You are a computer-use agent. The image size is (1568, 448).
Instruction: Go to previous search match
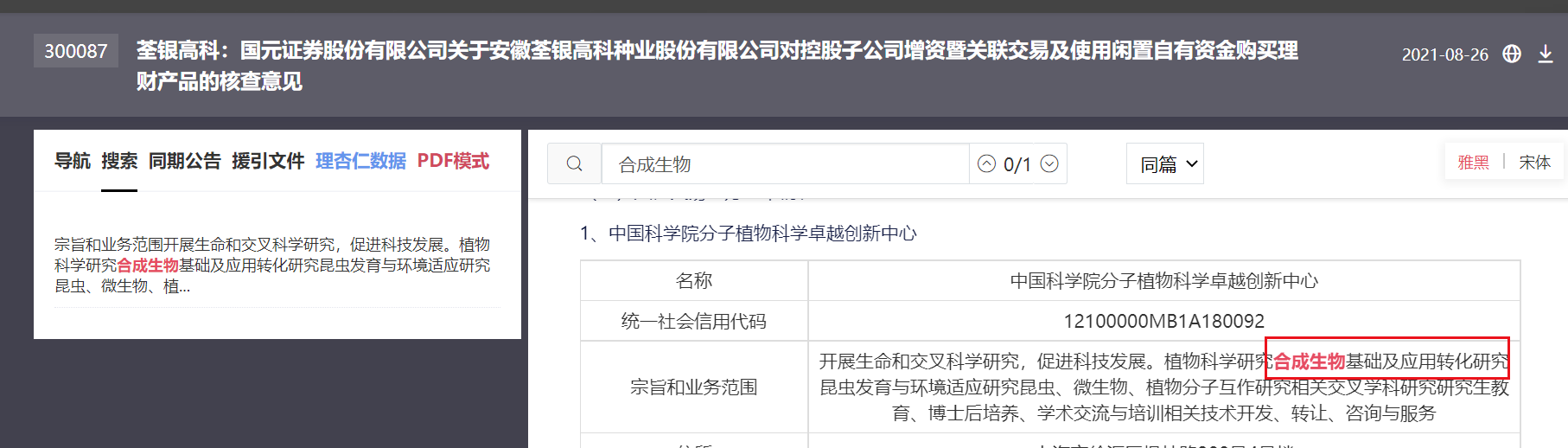click(x=986, y=163)
